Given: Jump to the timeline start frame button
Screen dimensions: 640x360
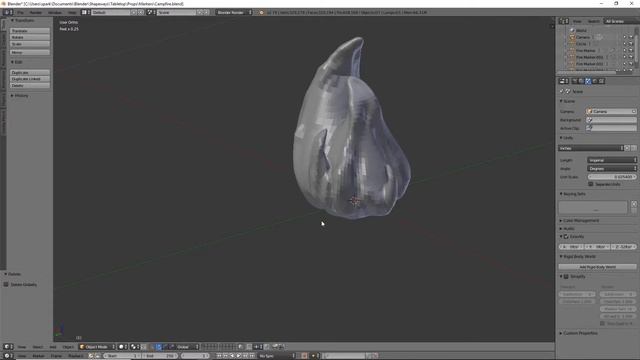Looking at the screenshot, I should click(x=219, y=356).
